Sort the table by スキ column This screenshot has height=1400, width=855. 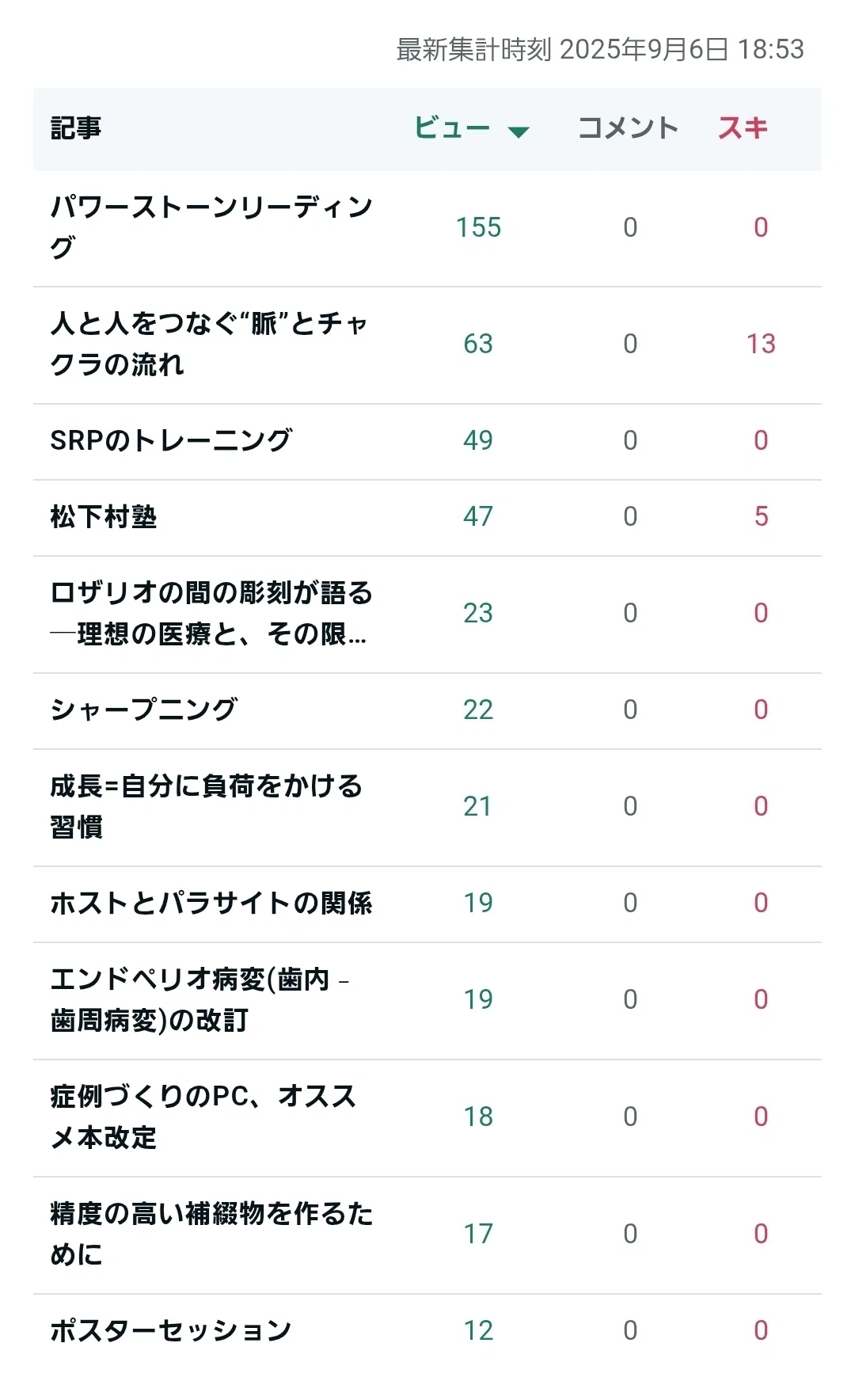pyautogui.click(x=743, y=128)
